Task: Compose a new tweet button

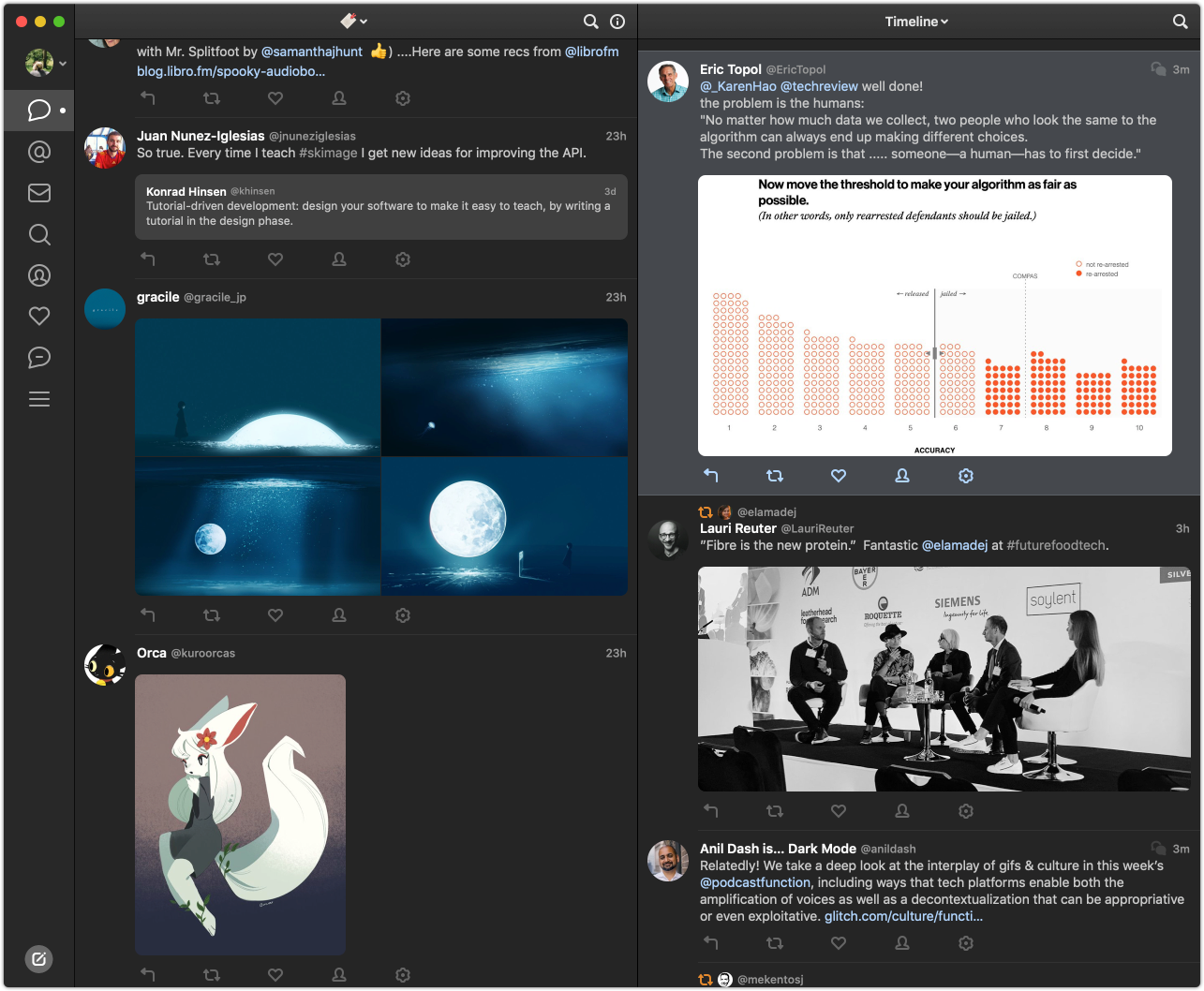Action: coord(38,958)
